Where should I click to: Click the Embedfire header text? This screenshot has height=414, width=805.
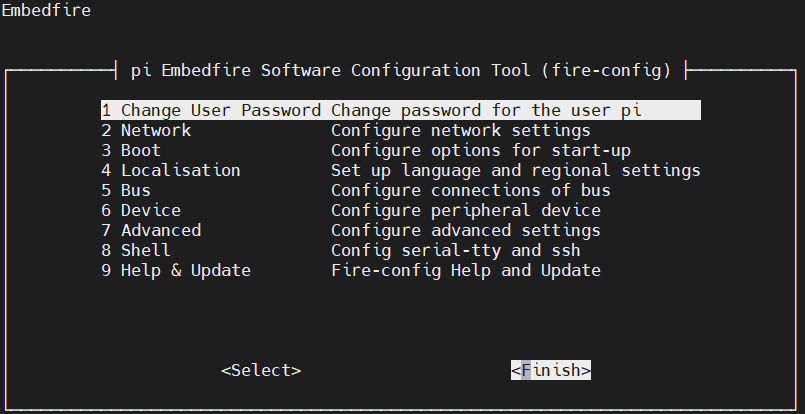tap(46, 10)
